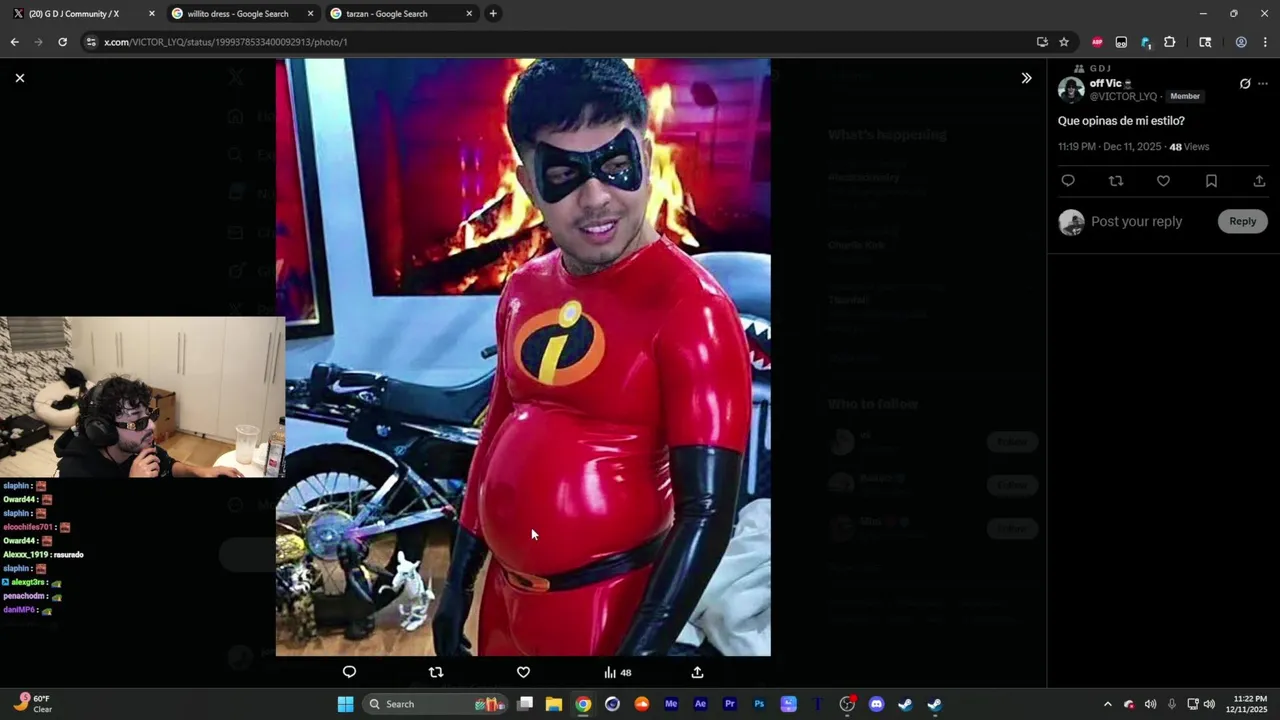1280x720 pixels.
Task: Open the post's more options (three dots)
Action: (x=1263, y=84)
